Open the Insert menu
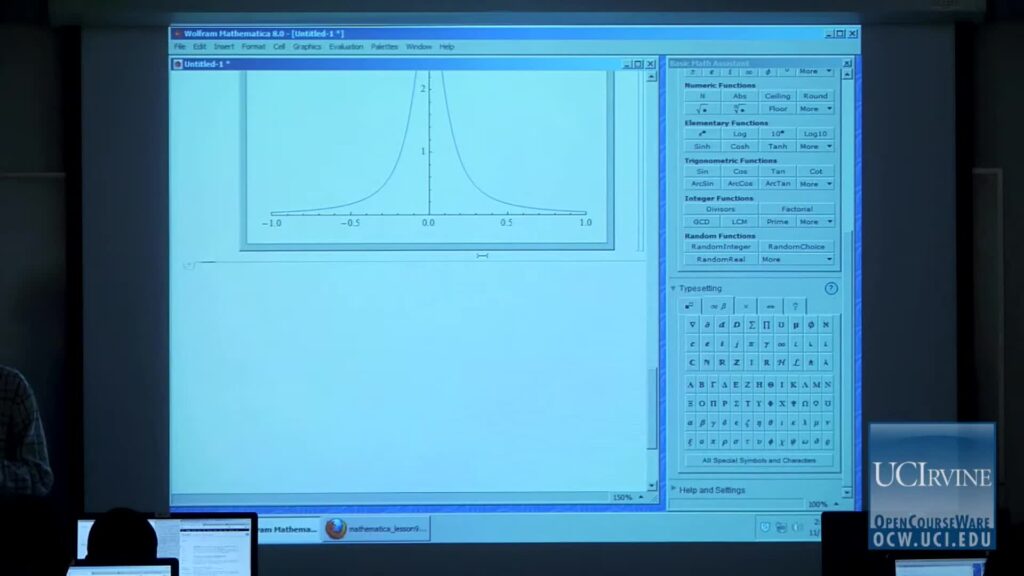 (x=223, y=47)
